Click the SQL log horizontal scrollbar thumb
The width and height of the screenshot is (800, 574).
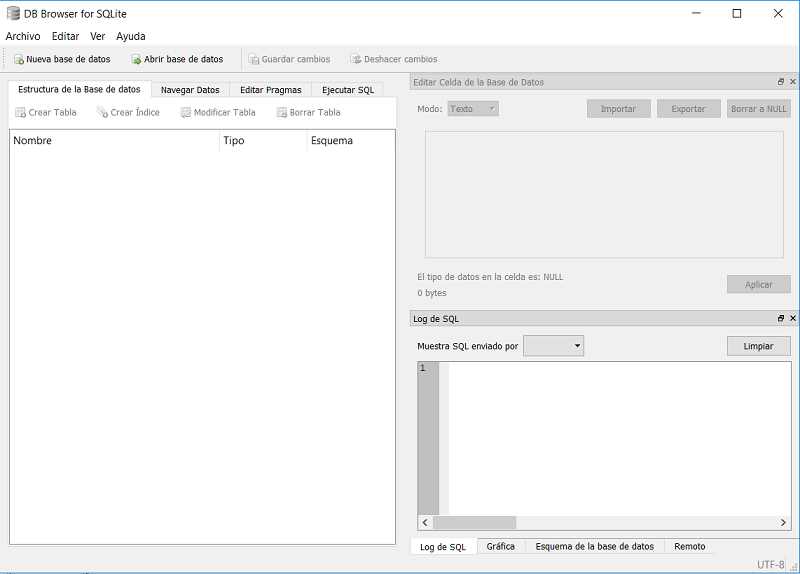474,522
